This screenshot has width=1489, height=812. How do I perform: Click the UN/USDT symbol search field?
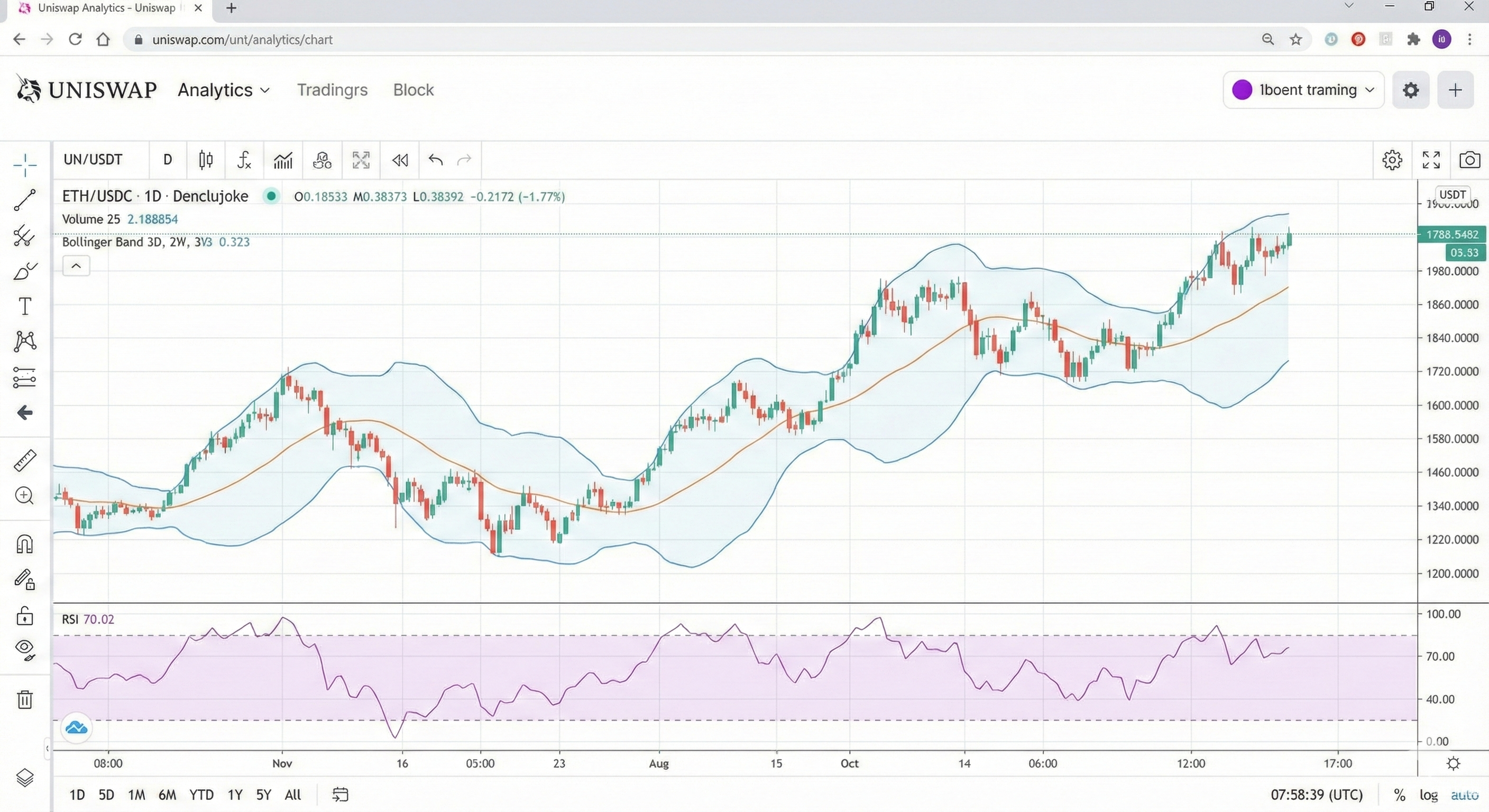[94, 160]
